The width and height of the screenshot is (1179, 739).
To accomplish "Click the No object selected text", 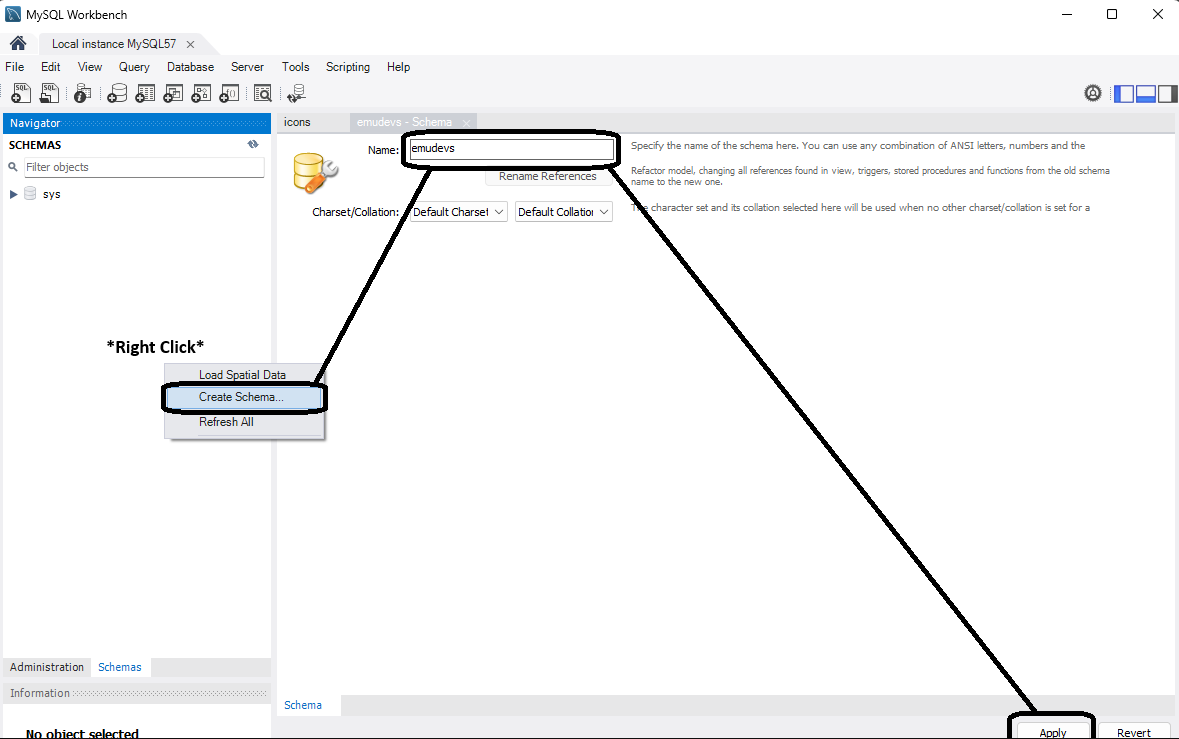I will click(x=82, y=733).
